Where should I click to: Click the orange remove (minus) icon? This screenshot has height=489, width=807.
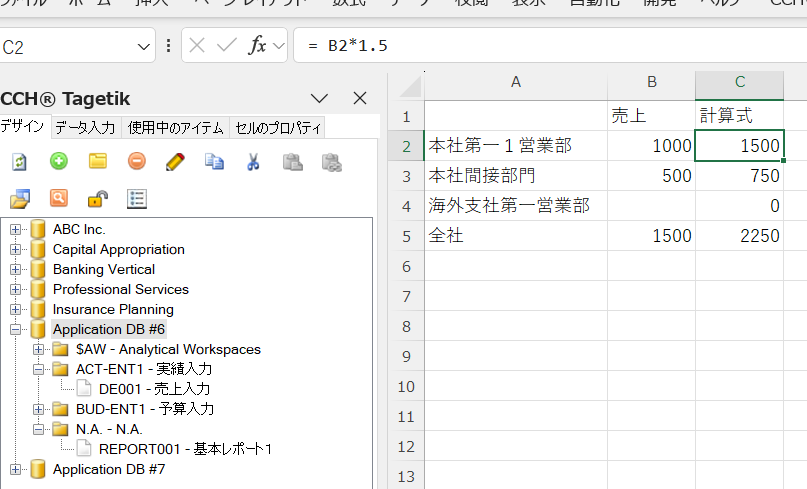click(x=137, y=161)
